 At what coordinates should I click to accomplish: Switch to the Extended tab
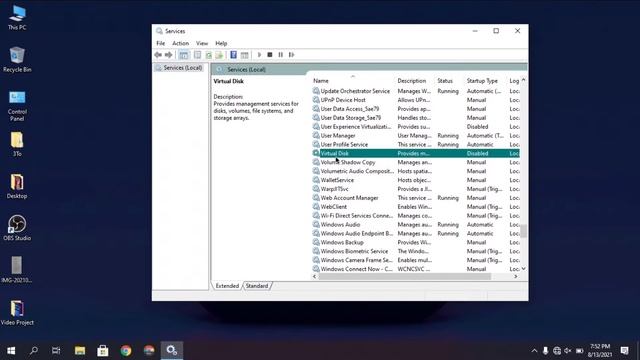[227, 286]
